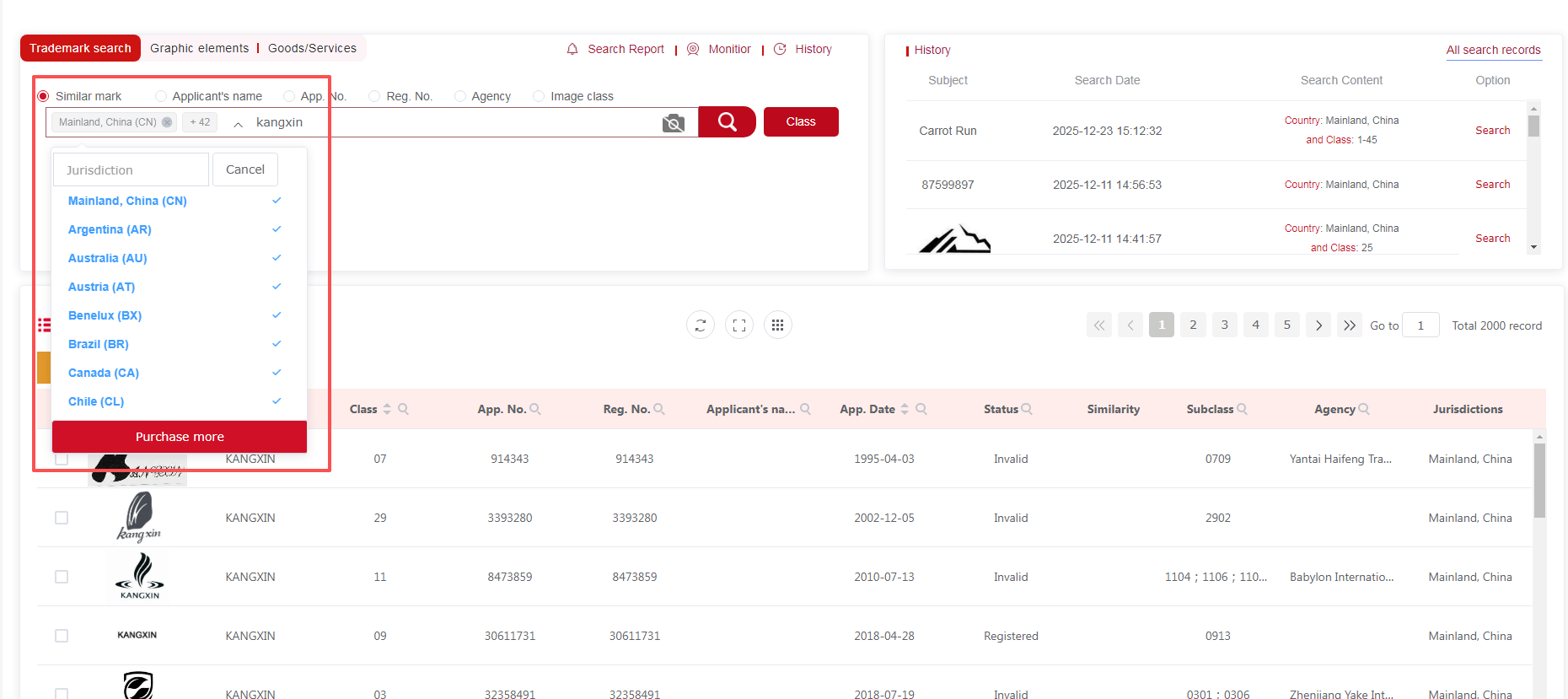Click the Purchase more button
Image resolution: width=1568 pixels, height=699 pixels.
pyautogui.click(x=180, y=437)
